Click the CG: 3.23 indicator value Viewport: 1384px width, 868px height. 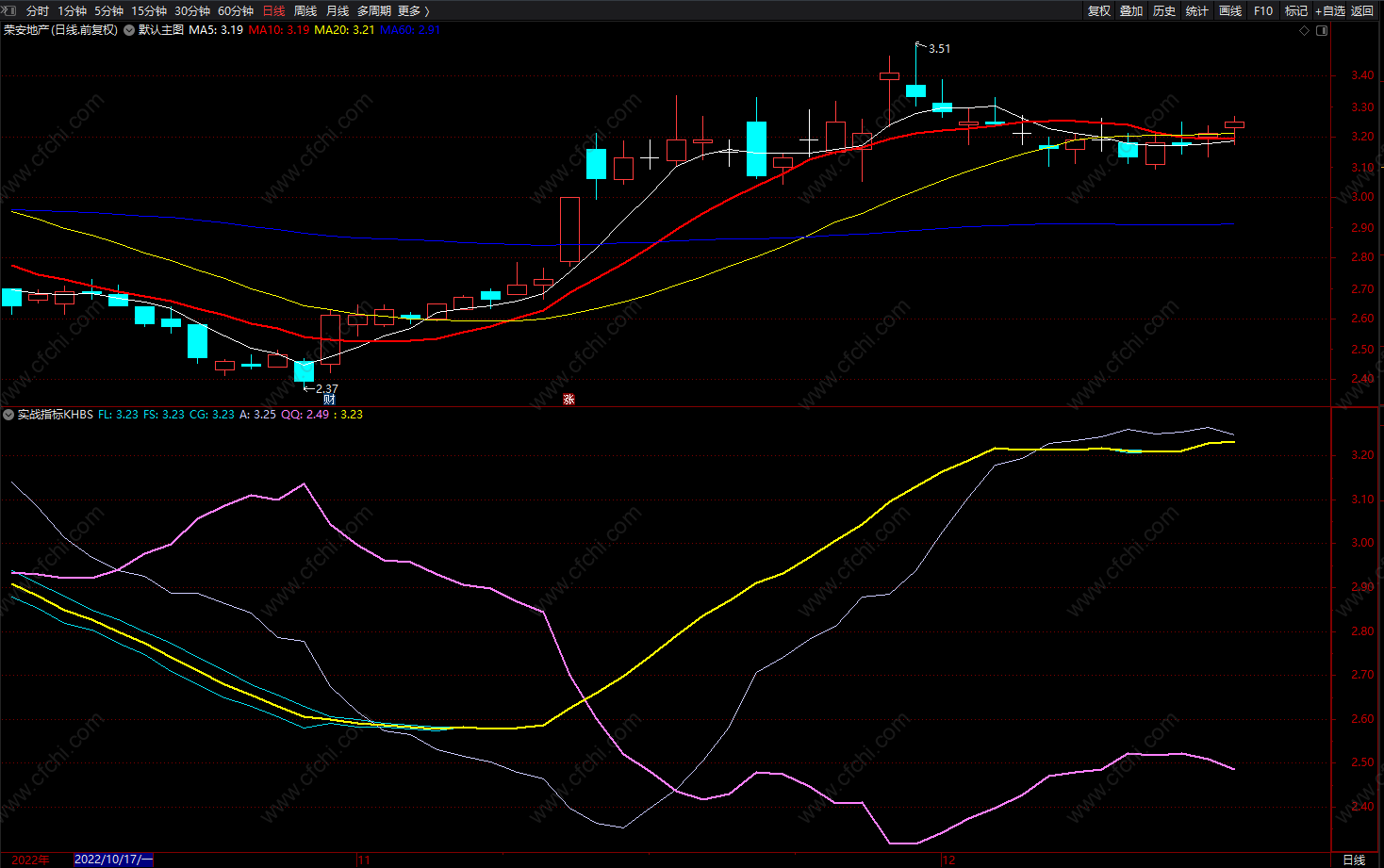211,415
